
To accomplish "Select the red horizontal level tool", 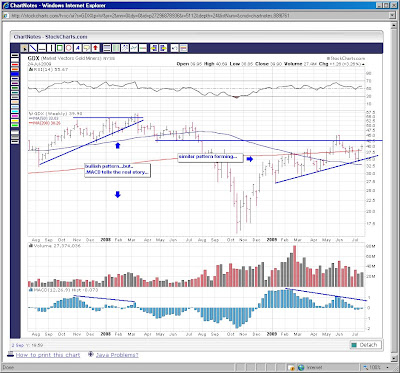I will point(143,48).
